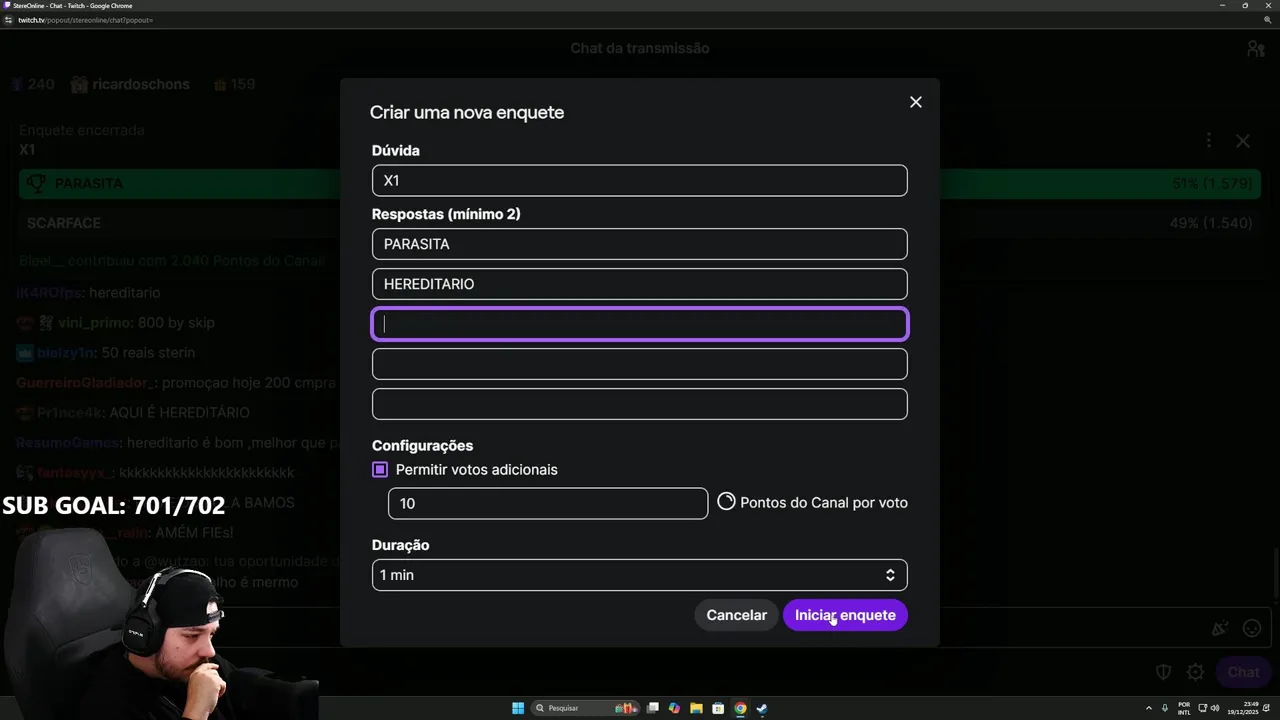Click username ResumoGames in chat

pos(68,443)
